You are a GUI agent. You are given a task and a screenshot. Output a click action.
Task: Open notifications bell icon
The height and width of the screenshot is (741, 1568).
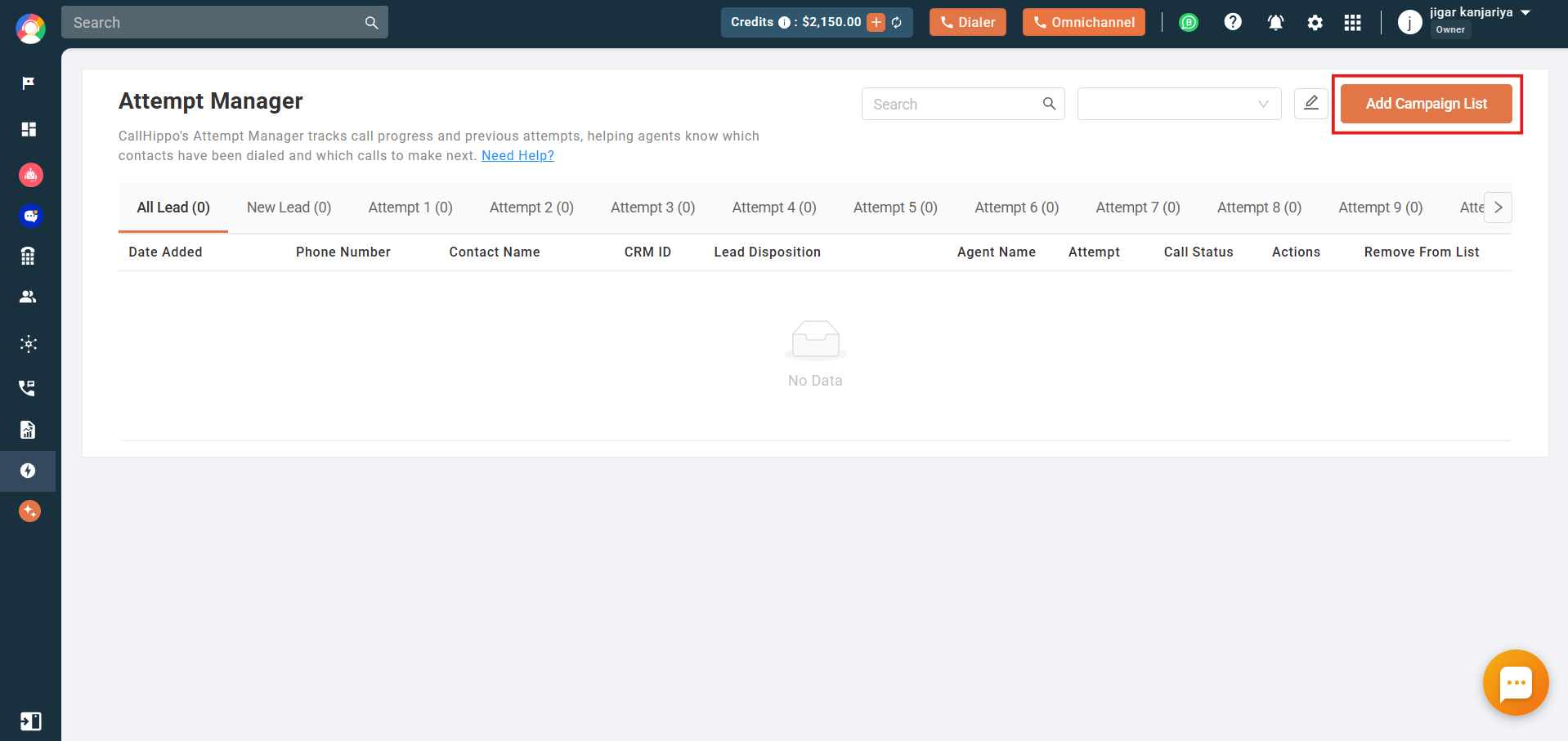click(x=1275, y=23)
